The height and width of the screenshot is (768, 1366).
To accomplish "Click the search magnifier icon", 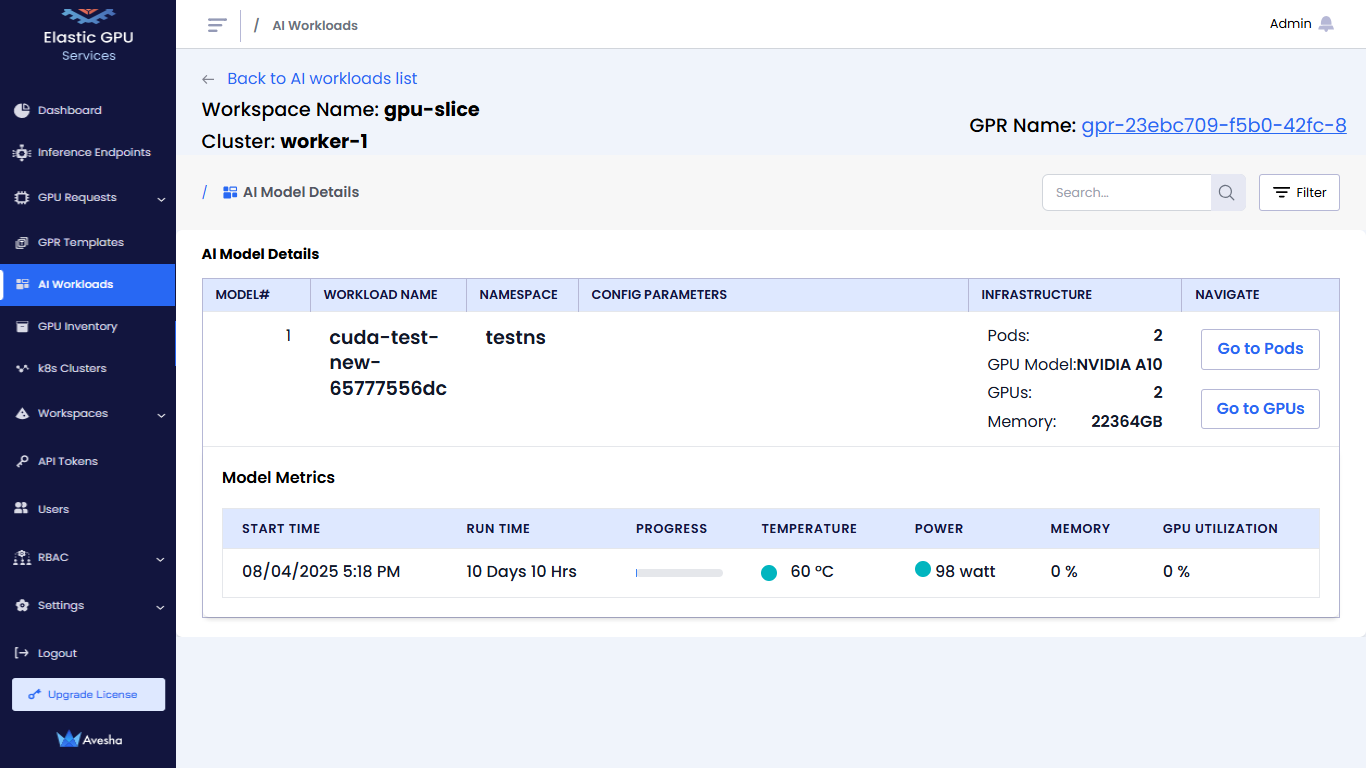I will pos(1227,193).
